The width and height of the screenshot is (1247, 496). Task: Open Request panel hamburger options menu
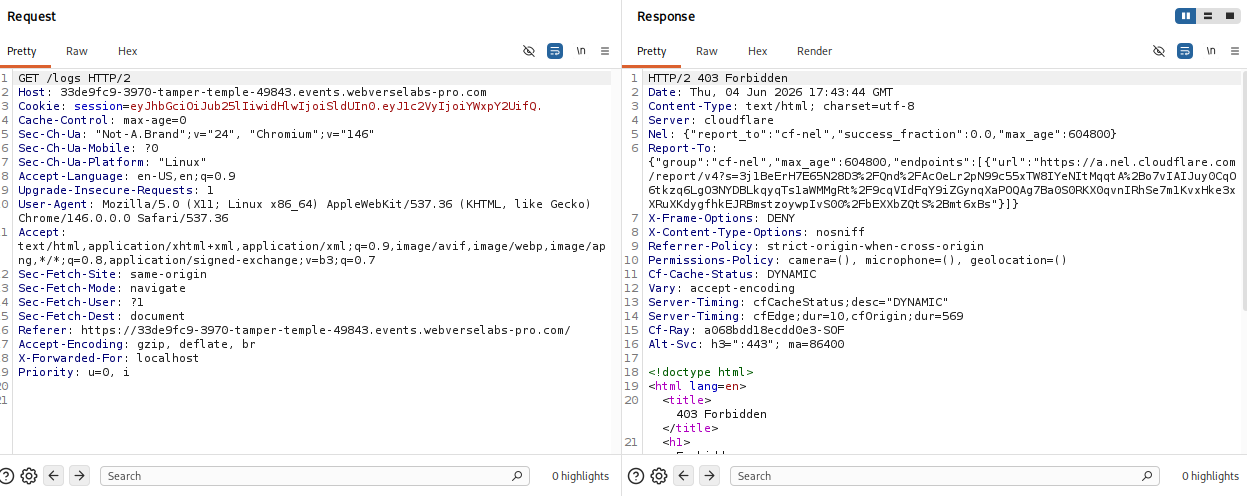click(604, 51)
